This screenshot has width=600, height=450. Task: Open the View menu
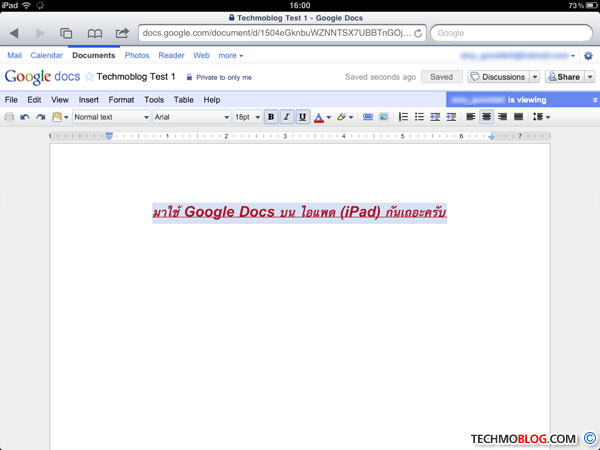(60, 100)
